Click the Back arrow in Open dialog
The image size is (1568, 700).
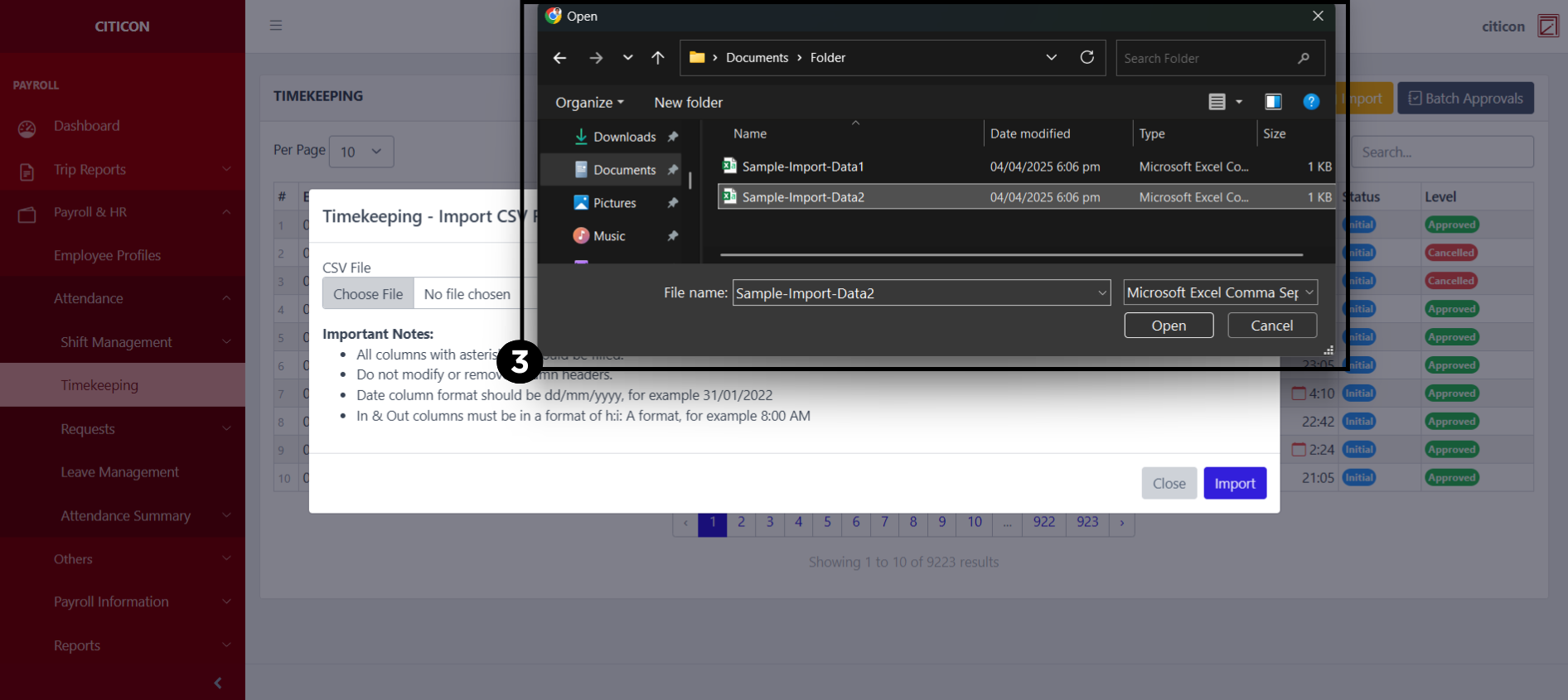[x=559, y=58]
